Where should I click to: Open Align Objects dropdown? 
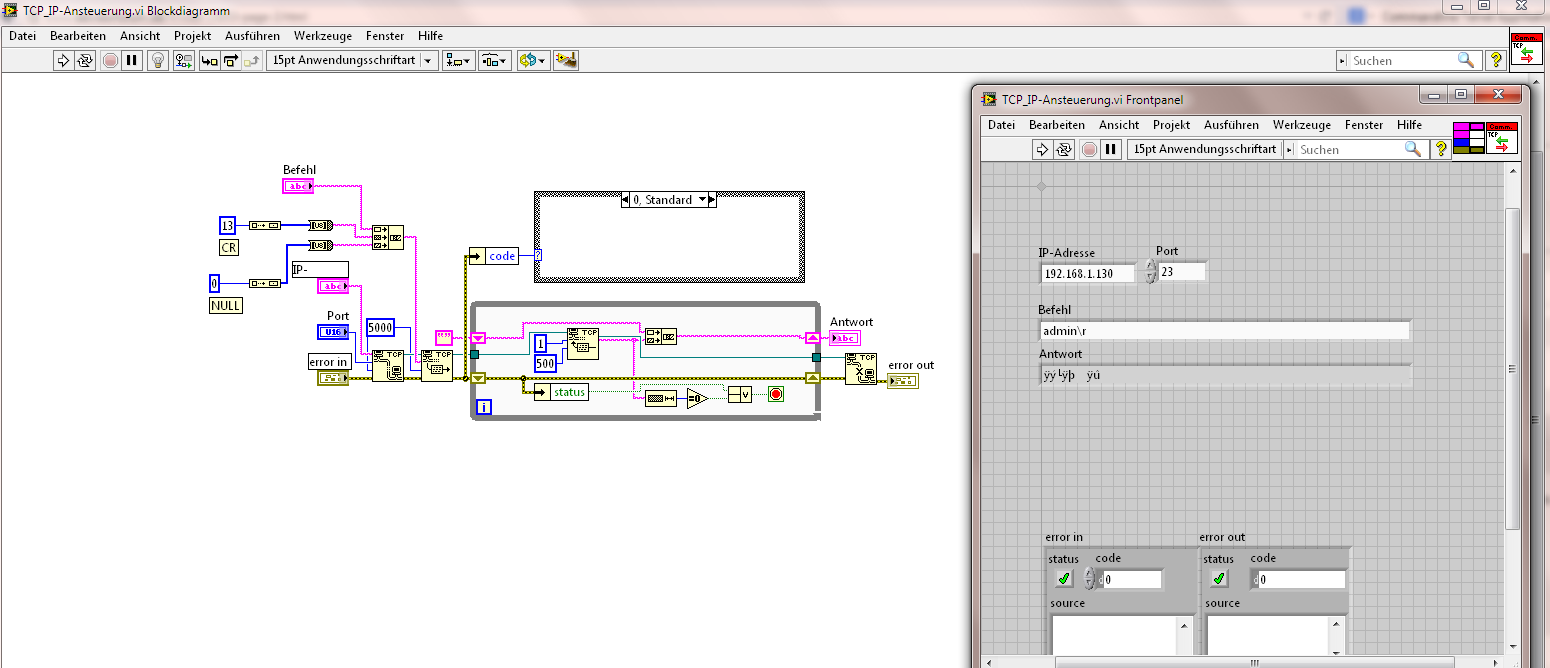click(x=459, y=61)
